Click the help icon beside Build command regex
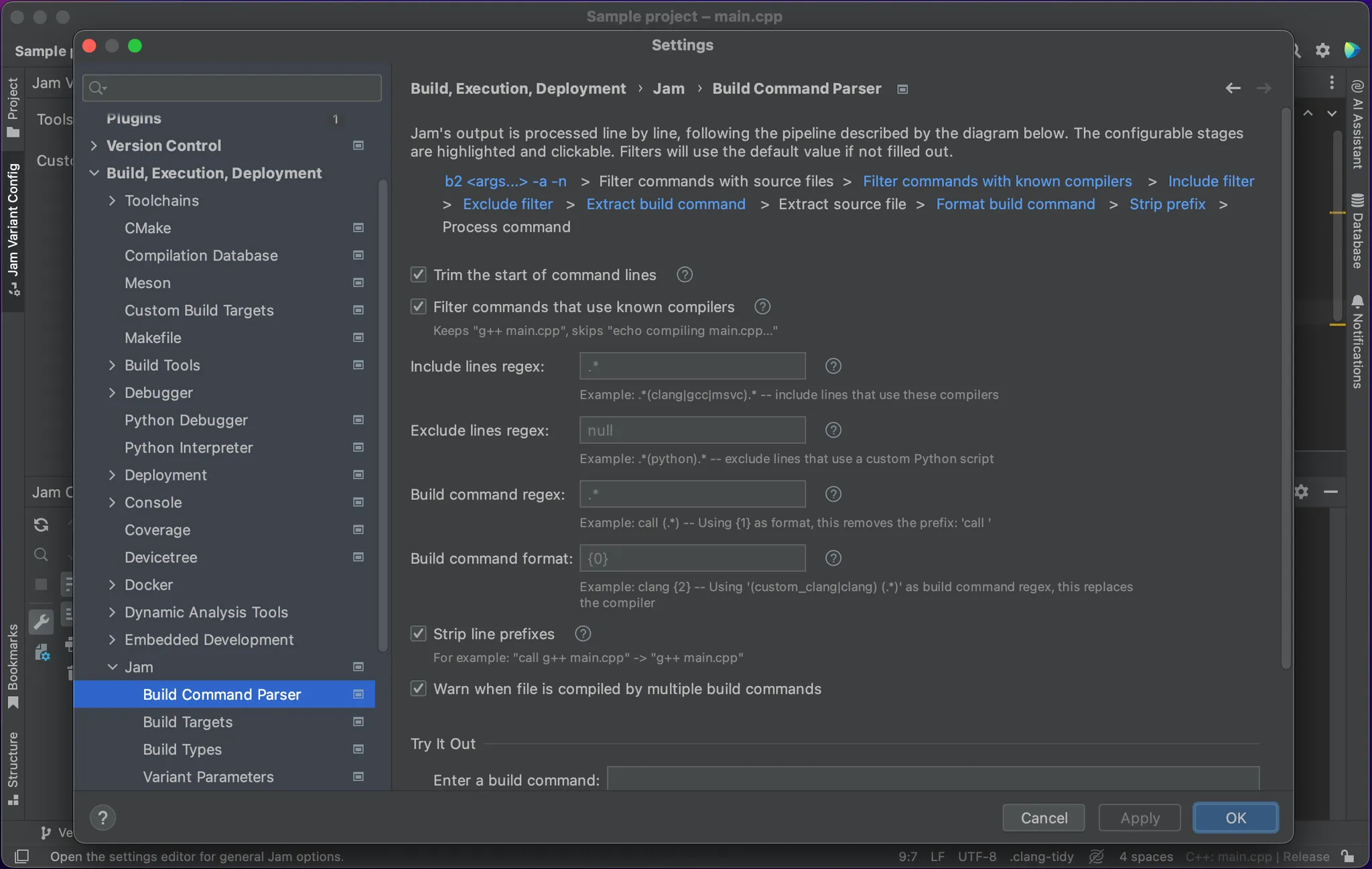The image size is (1372, 869). pos(833,494)
